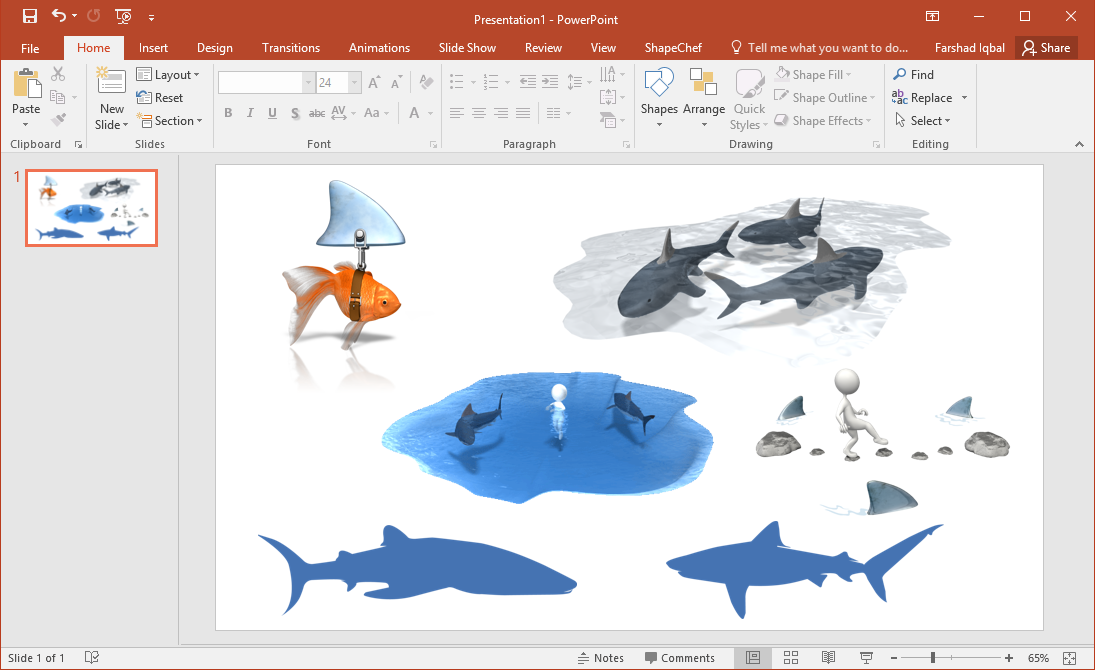Decrease font size icon
The width and height of the screenshot is (1095, 670).
pyautogui.click(x=397, y=83)
